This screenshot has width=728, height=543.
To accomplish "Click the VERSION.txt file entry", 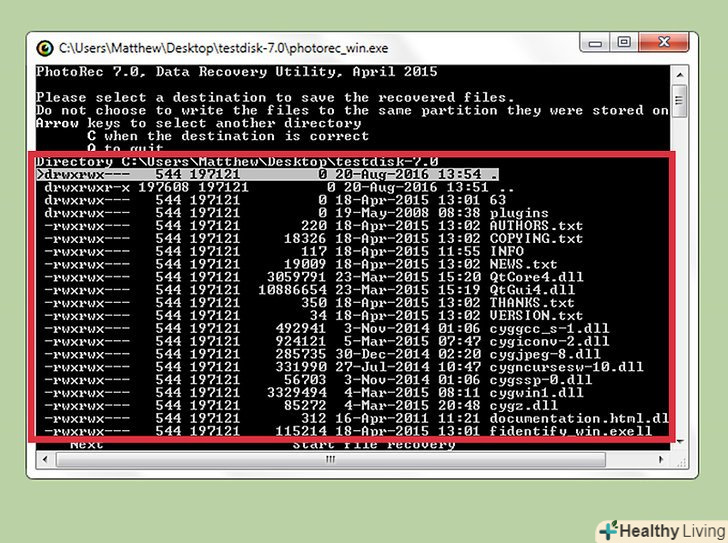I will (313, 316).
